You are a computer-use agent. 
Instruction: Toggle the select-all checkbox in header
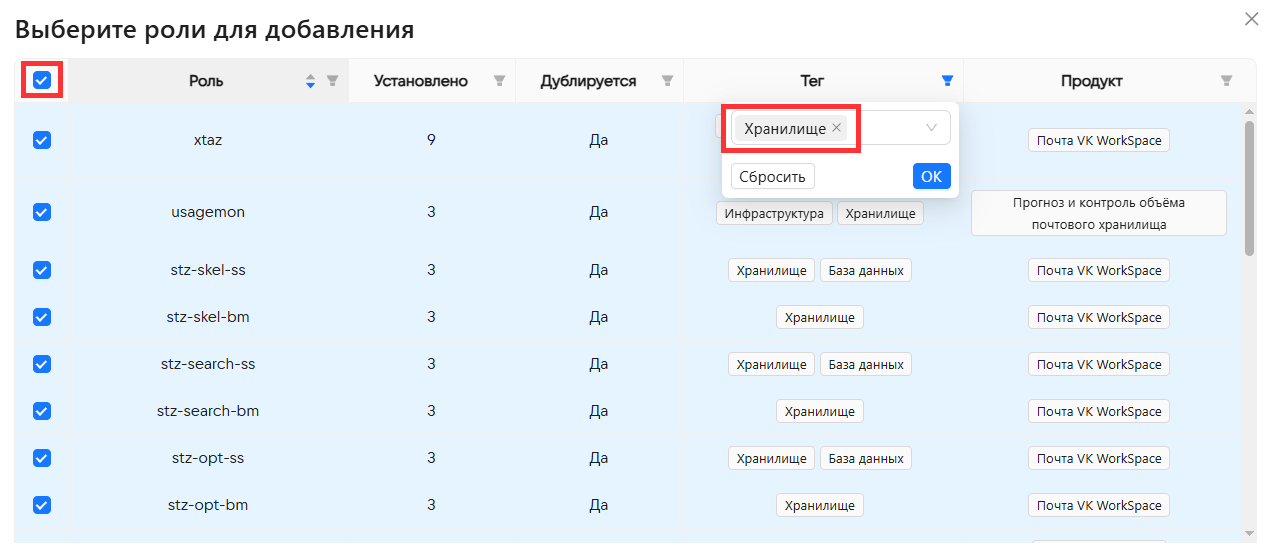[42, 80]
